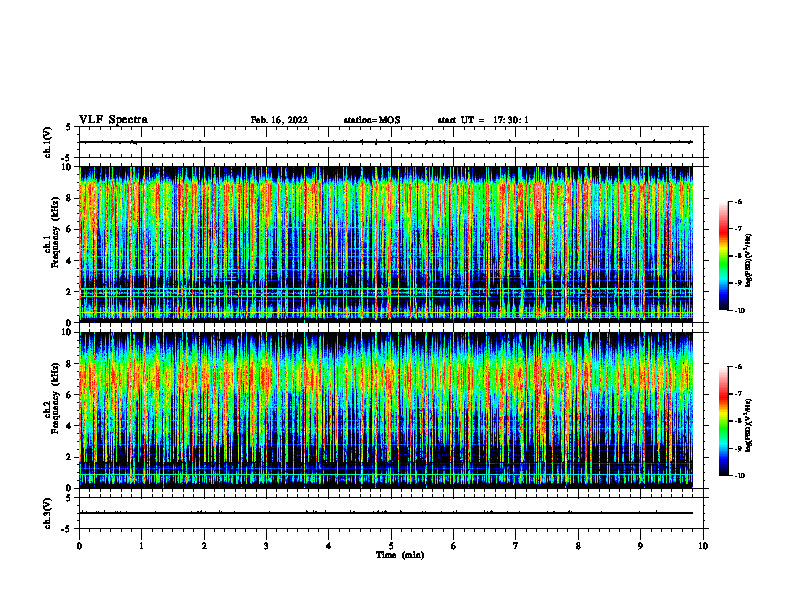792x612 pixels.
Task: Click the ch.2 "Frequency (kHz)" axis label
Action: (55, 398)
